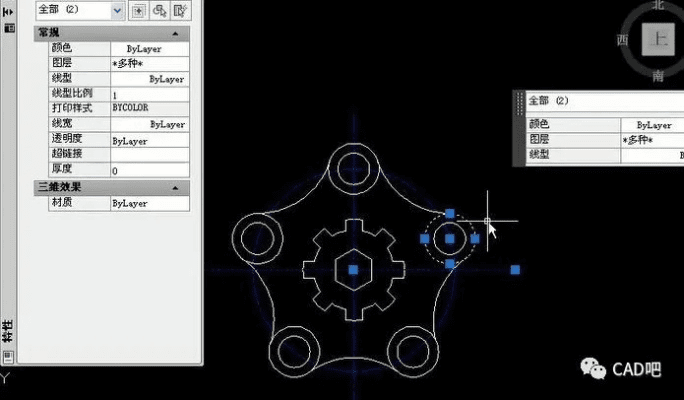Screen dimensions: 684x400
Task: Select the 图层 value field in palette
Action: pyautogui.click(x=150, y=63)
